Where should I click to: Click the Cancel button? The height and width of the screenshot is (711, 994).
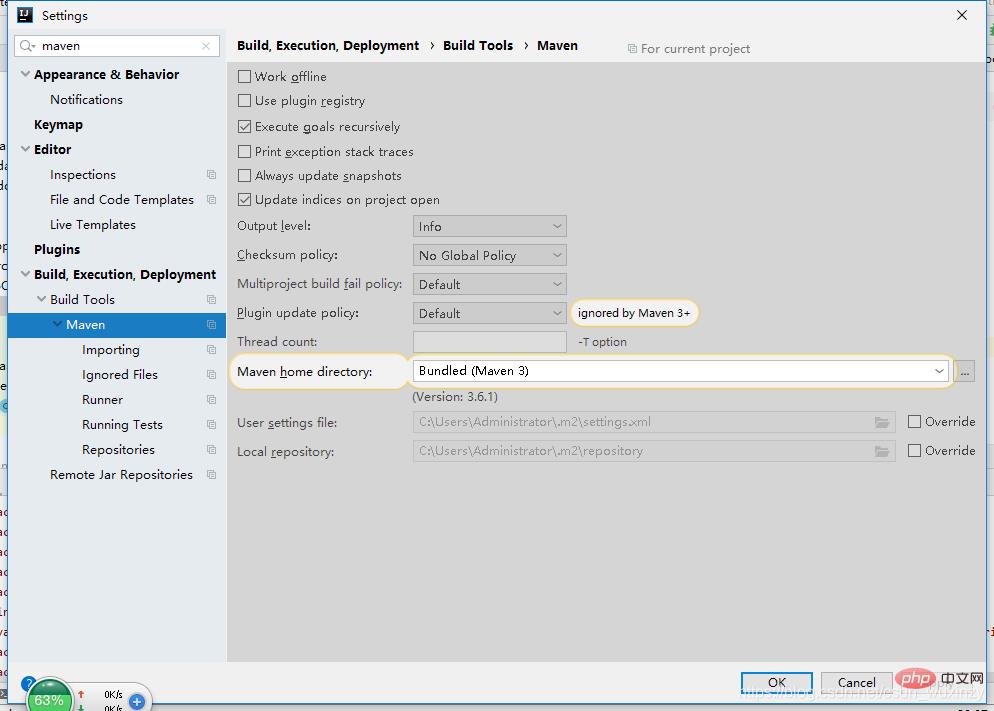point(856,682)
